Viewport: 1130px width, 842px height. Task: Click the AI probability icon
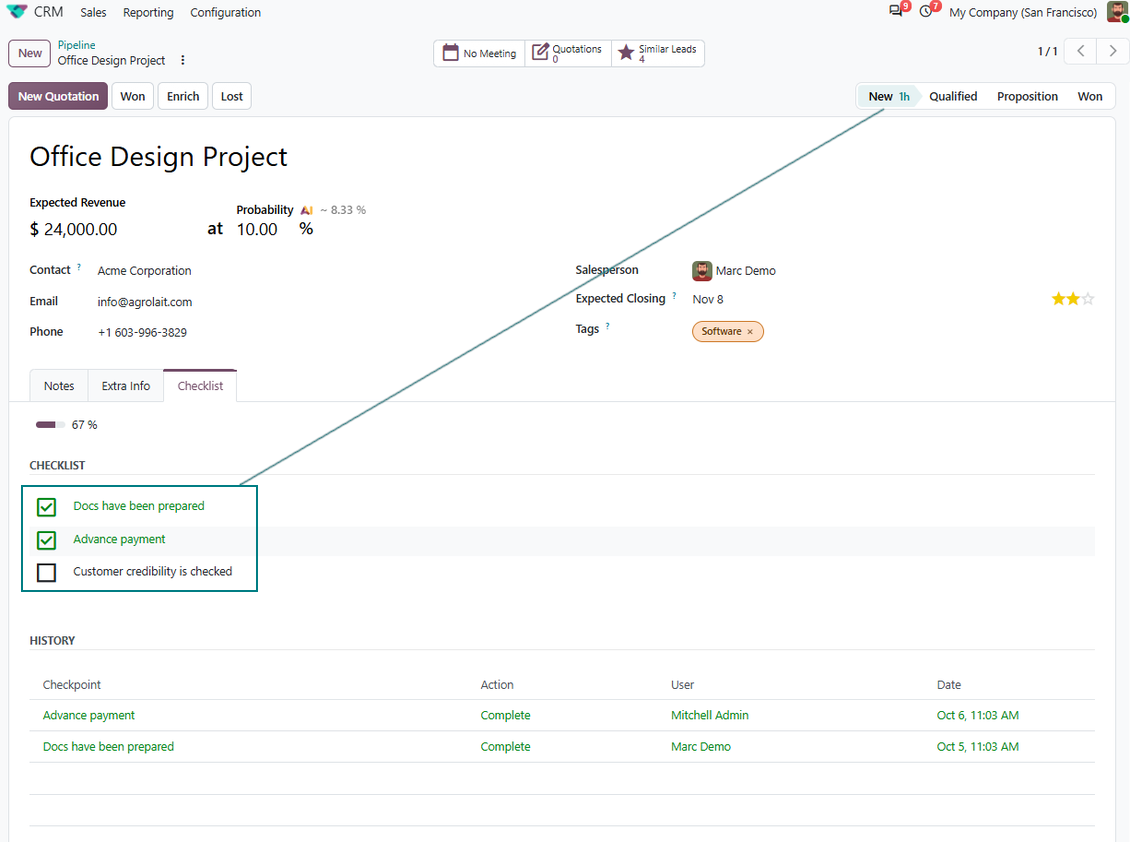click(x=306, y=210)
